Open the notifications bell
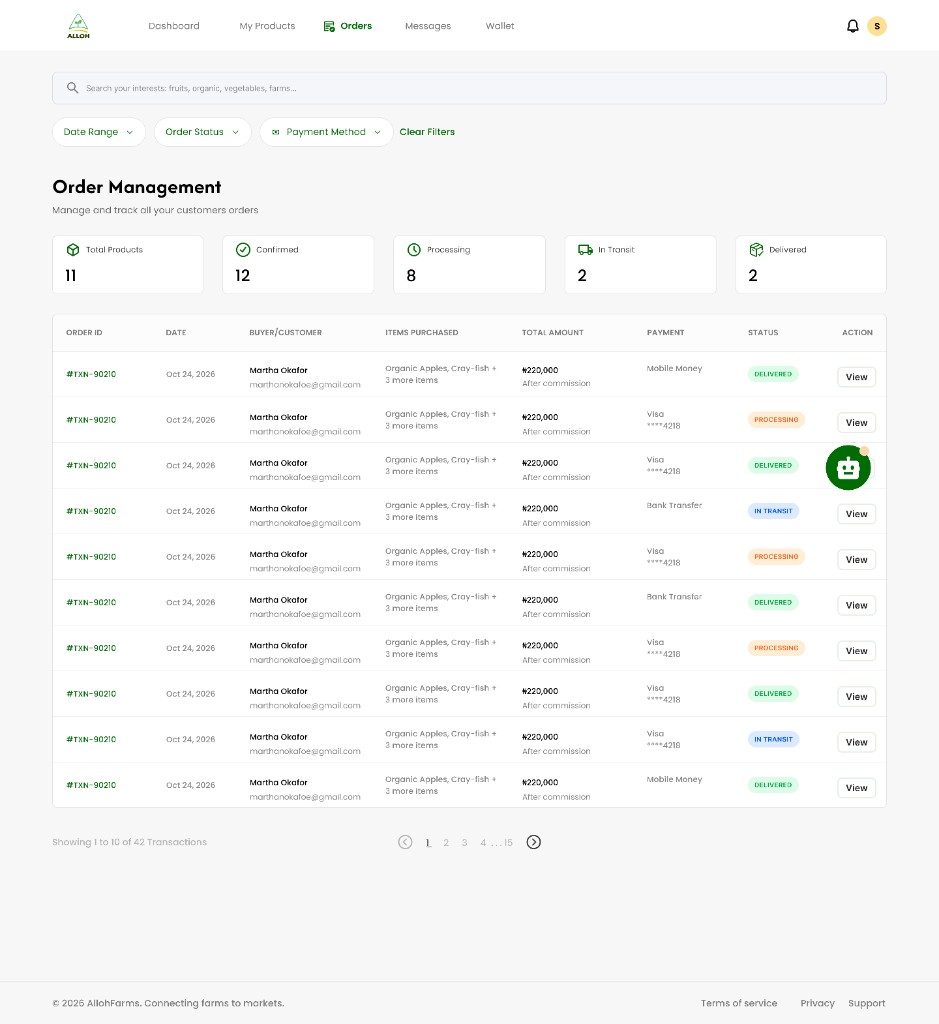 [x=852, y=26]
